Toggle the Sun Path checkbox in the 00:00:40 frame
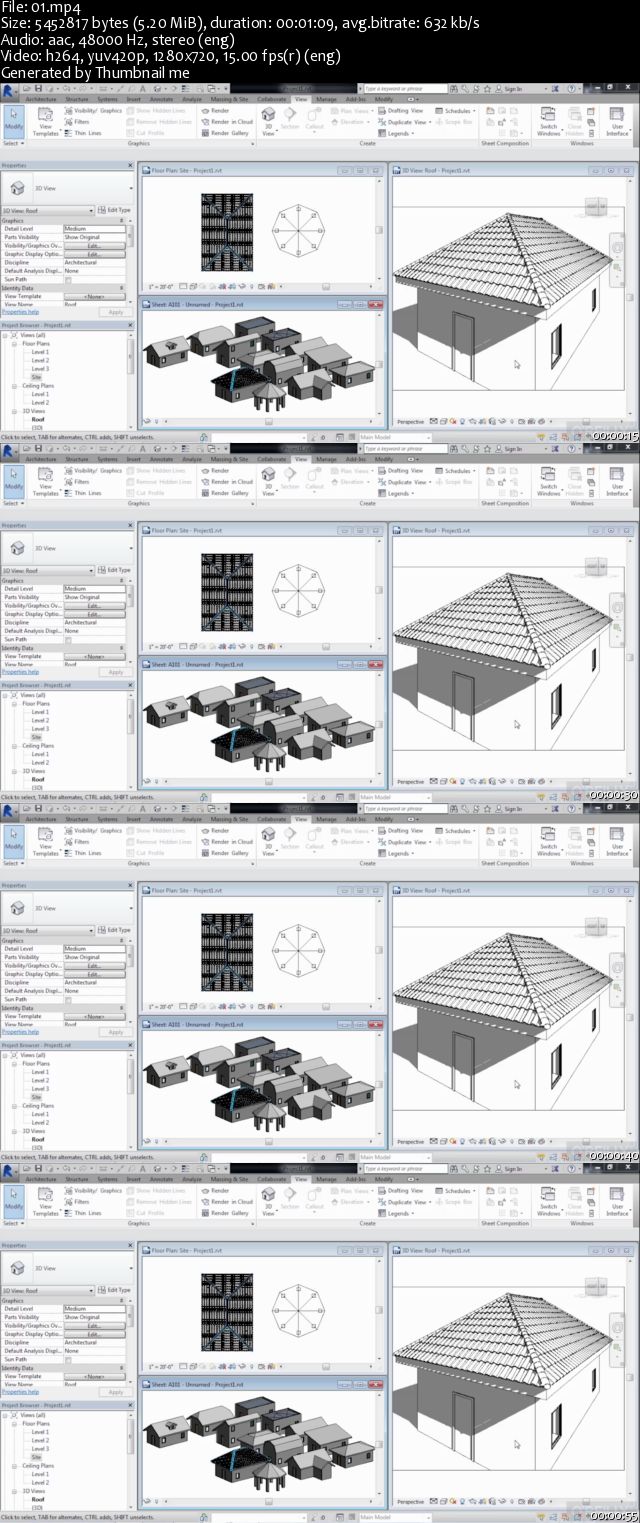640x1523 pixels. [68, 999]
